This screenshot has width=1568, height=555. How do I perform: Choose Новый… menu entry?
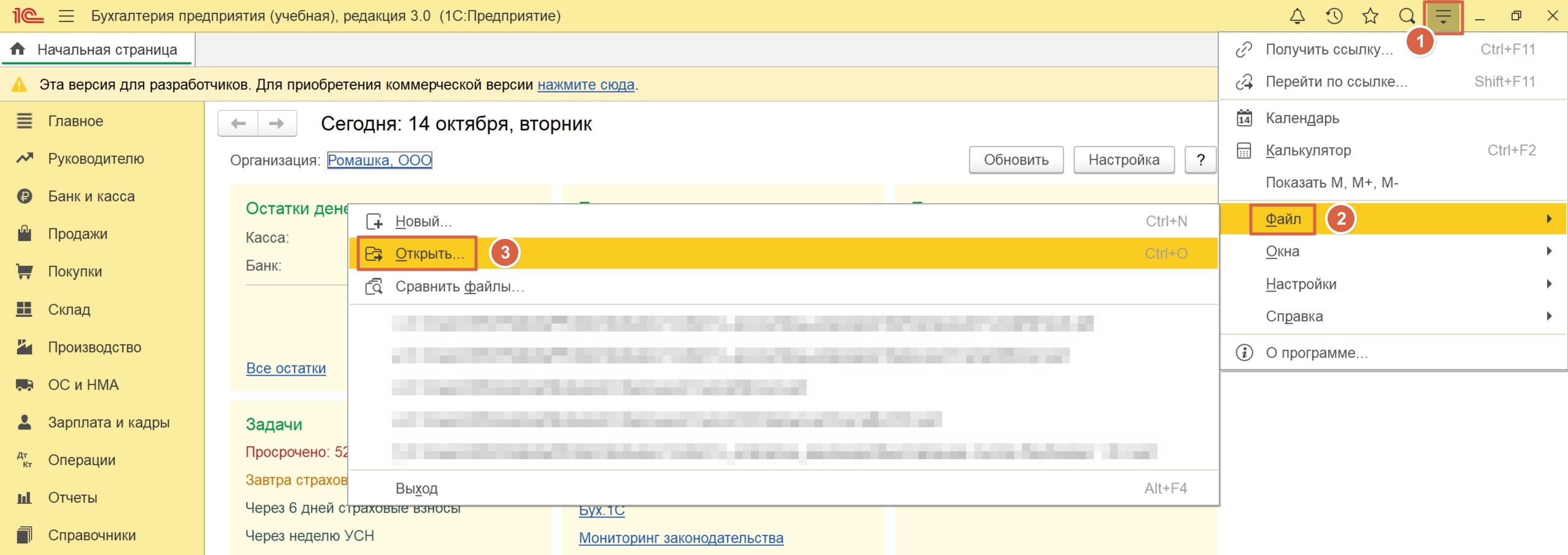click(423, 221)
